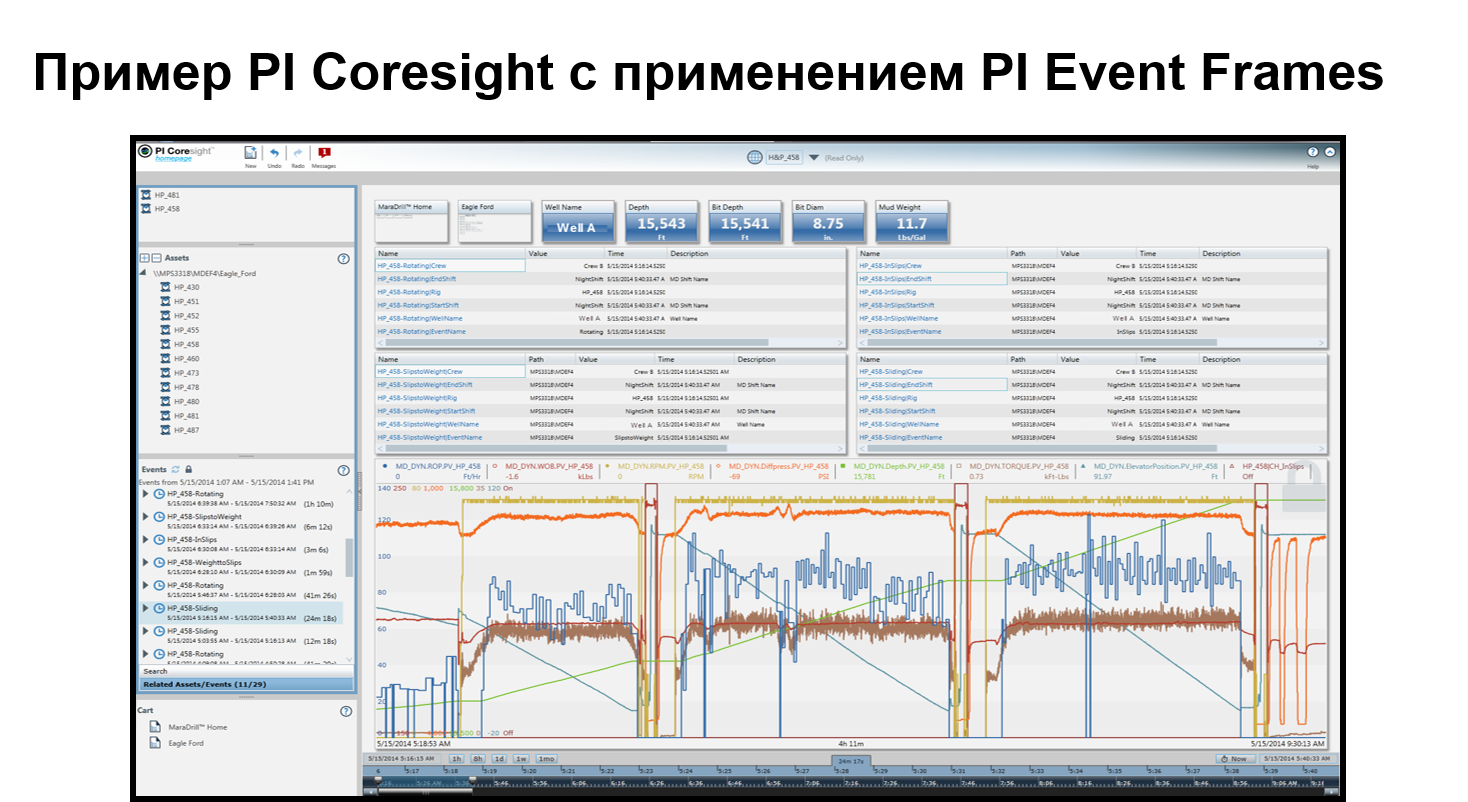Refresh the Events list with refresh icon
This screenshot has width=1468, height=802.
pyautogui.click(x=176, y=469)
